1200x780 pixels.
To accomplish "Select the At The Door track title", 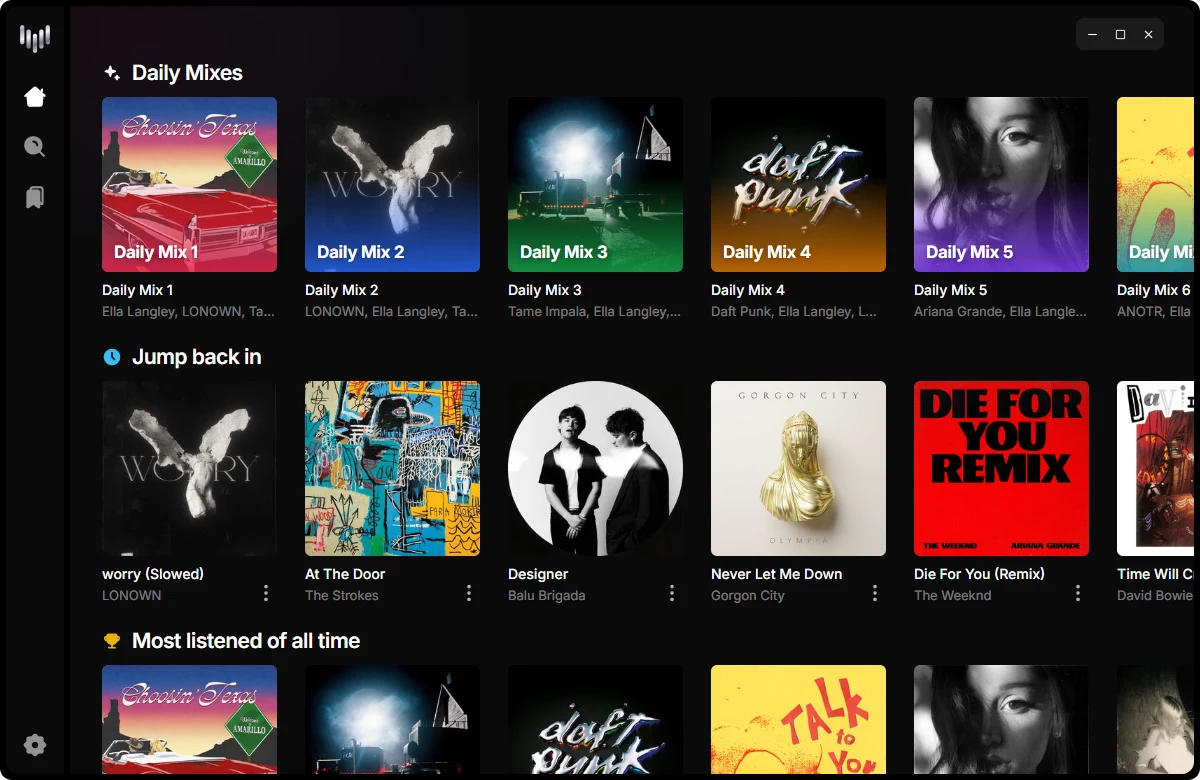I will click(x=345, y=574).
